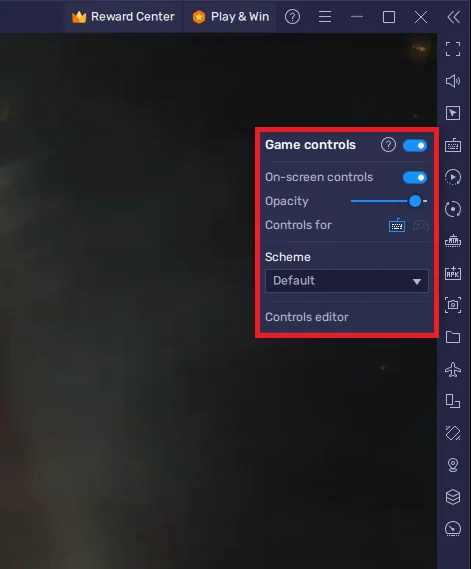Viewport: 471px width, 569px height.
Task: Close the BlueStacks window
Action: click(421, 17)
